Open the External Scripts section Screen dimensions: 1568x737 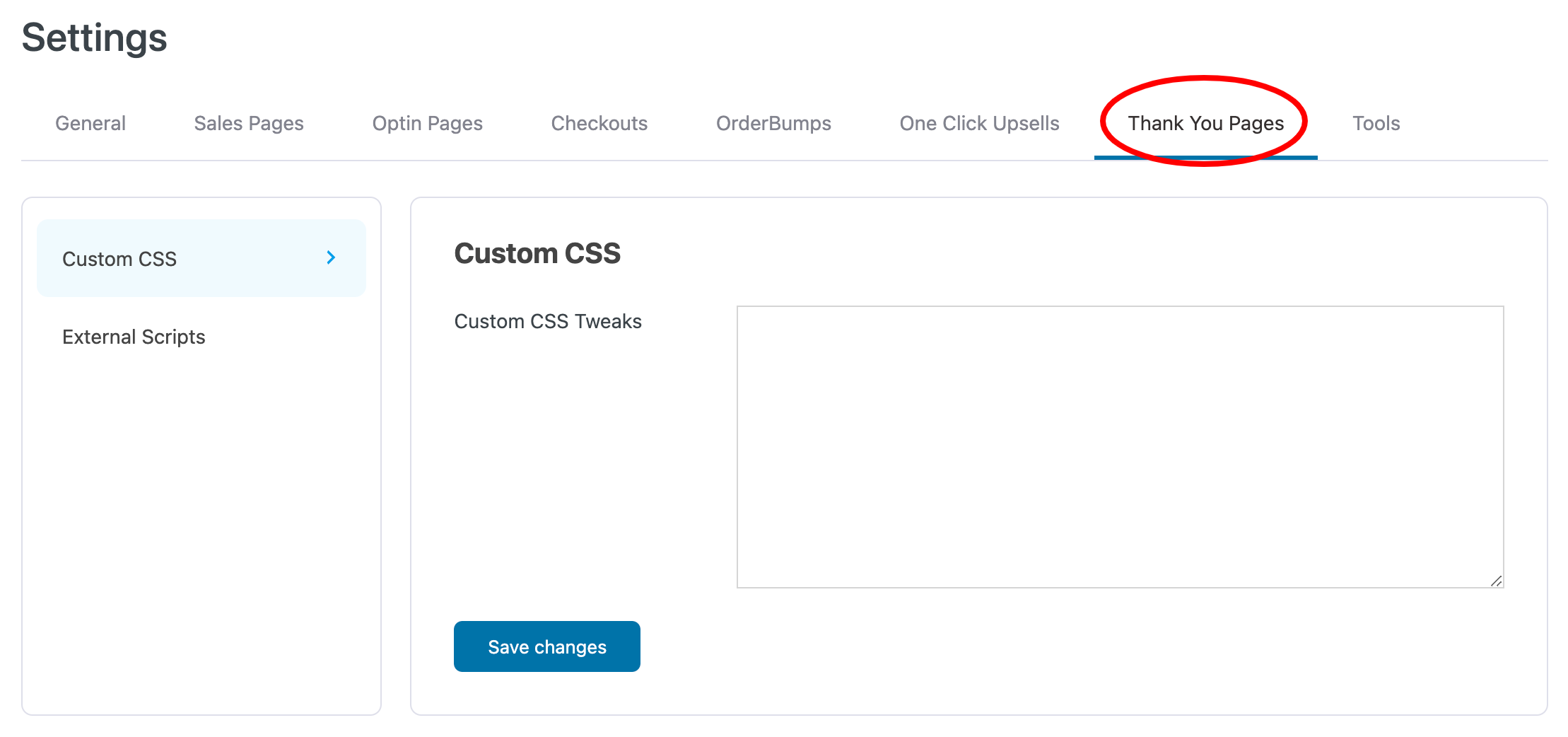point(134,337)
